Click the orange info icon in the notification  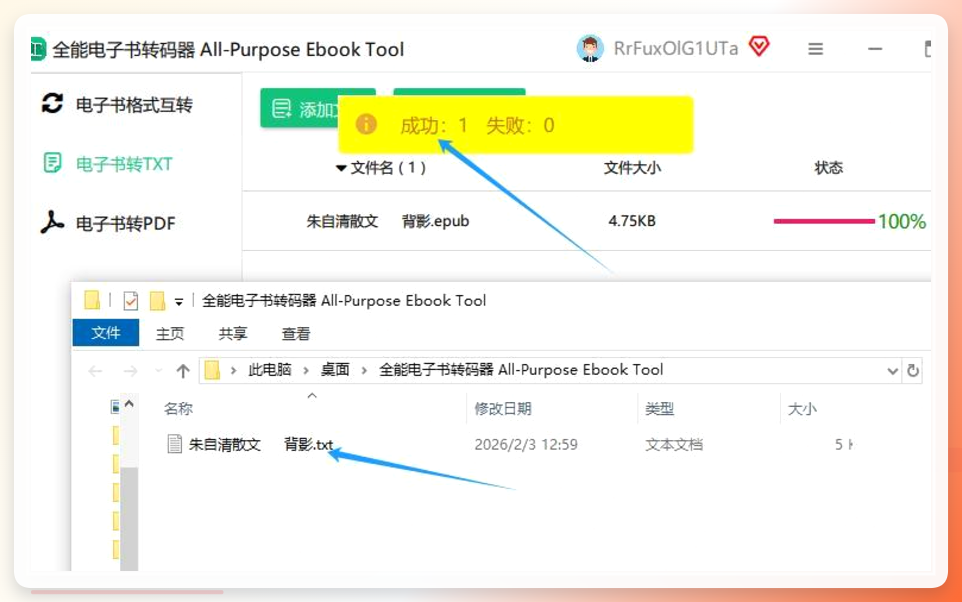tap(366, 125)
